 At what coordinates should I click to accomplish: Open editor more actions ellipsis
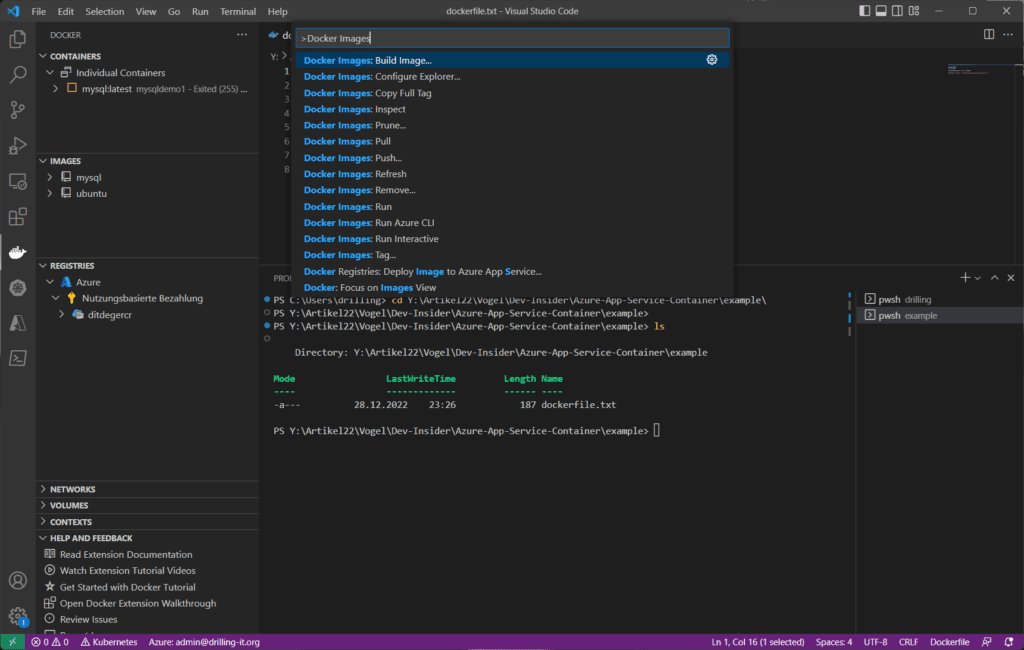(1008, 35)
